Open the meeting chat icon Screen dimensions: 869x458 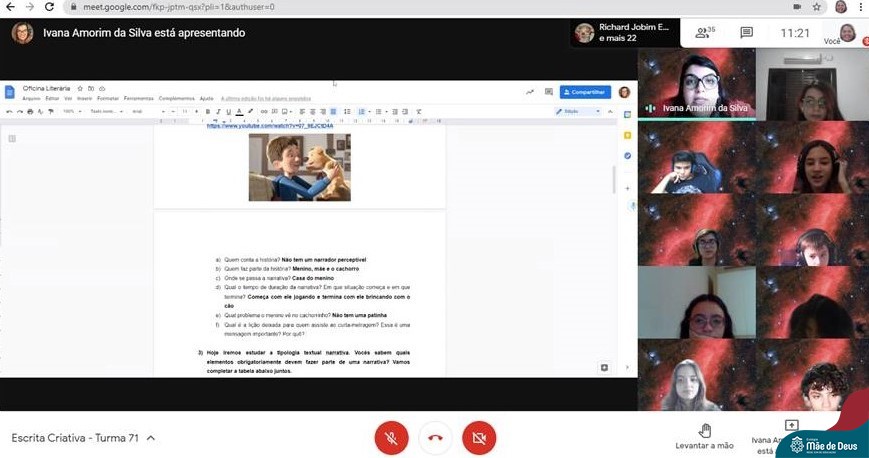(746, 33)
